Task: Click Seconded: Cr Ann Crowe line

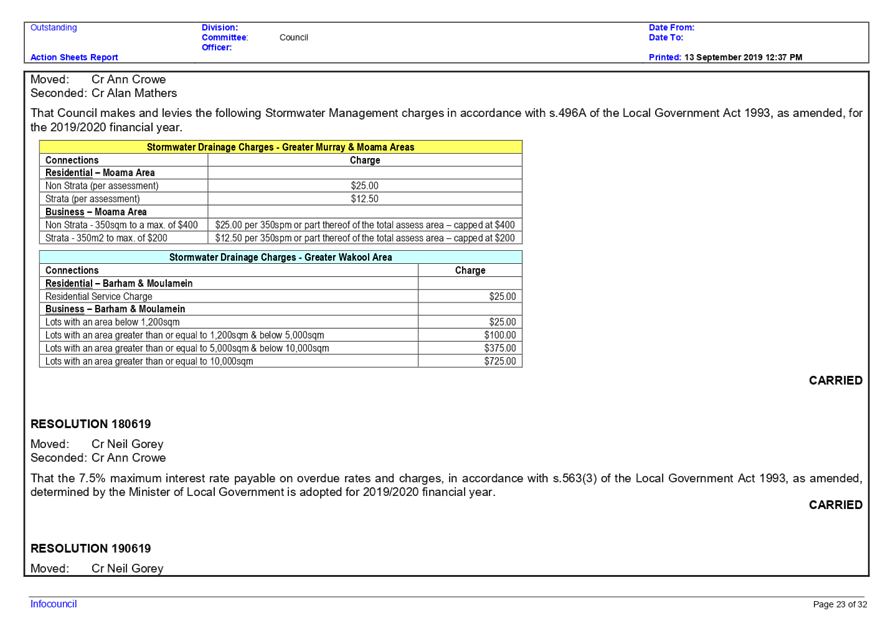Action: tap(98, 457)
